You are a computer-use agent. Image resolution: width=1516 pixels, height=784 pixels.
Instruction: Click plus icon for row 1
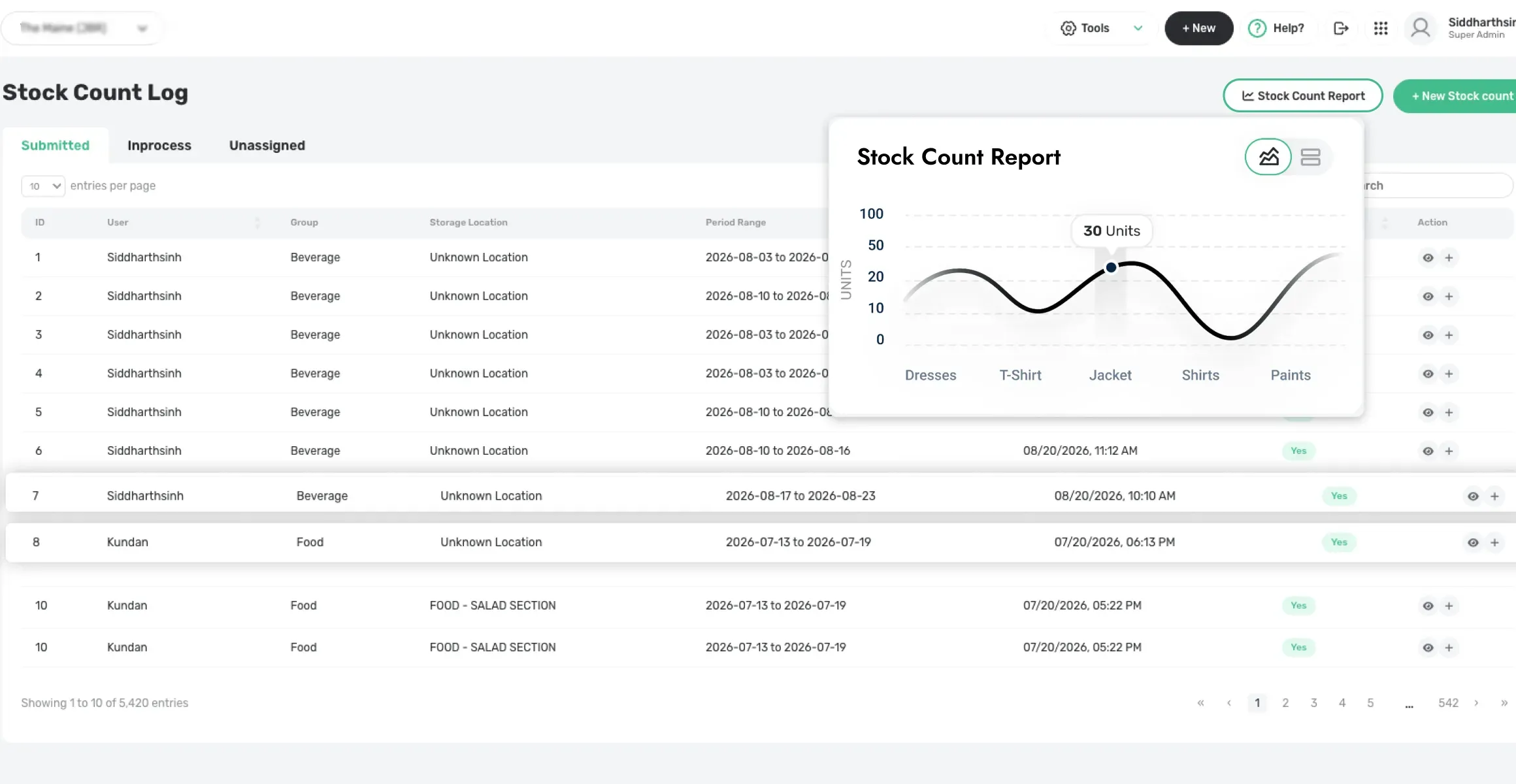point(1449,257)
